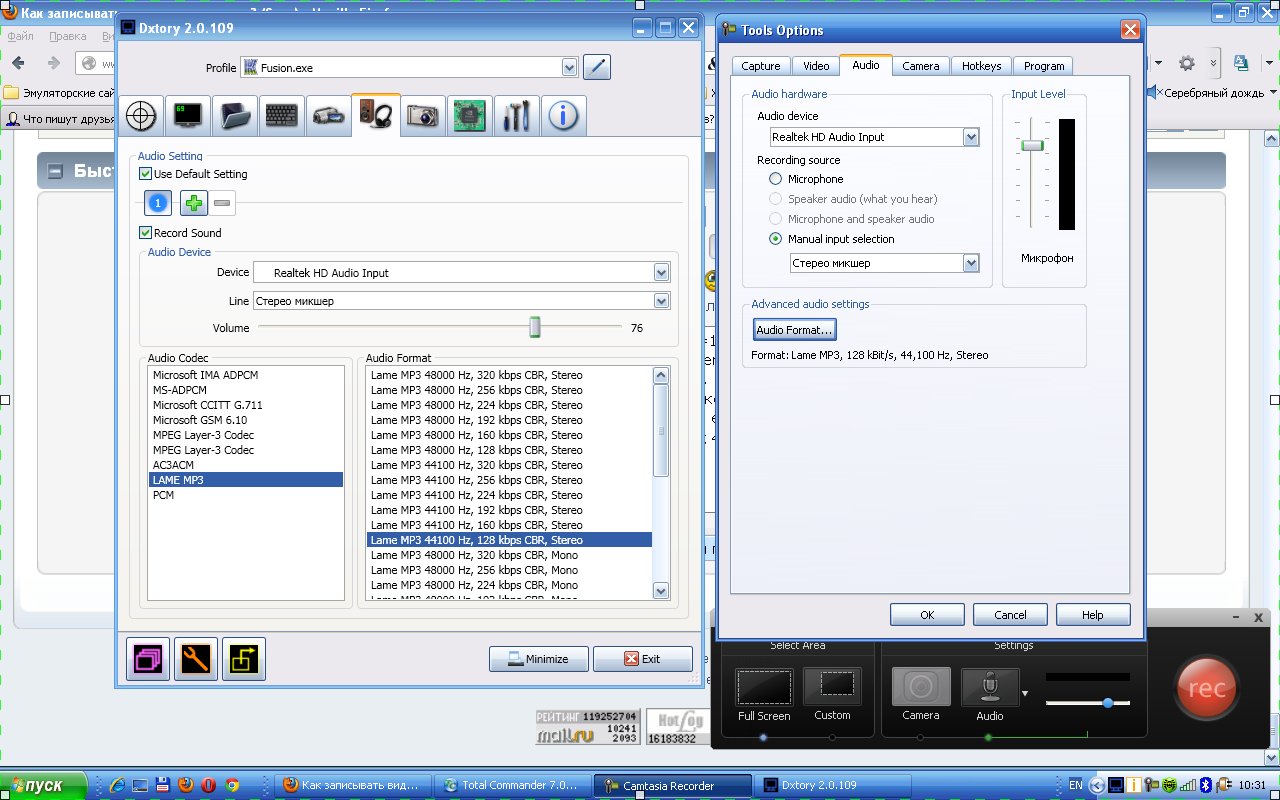The height and width of the screenshot is (800, 1280).
Task: Open Tools Options Audio device dropdown
Action: coord(971,137)
